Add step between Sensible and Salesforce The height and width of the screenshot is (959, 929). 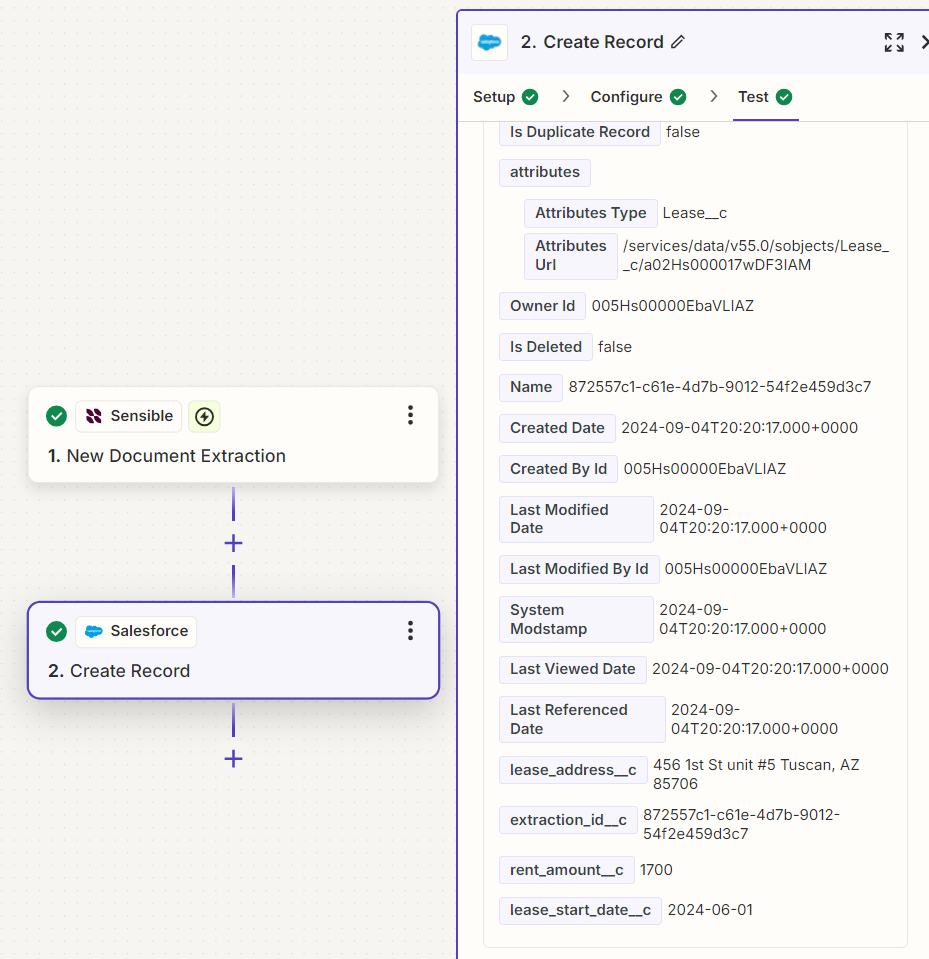[233, 543]
